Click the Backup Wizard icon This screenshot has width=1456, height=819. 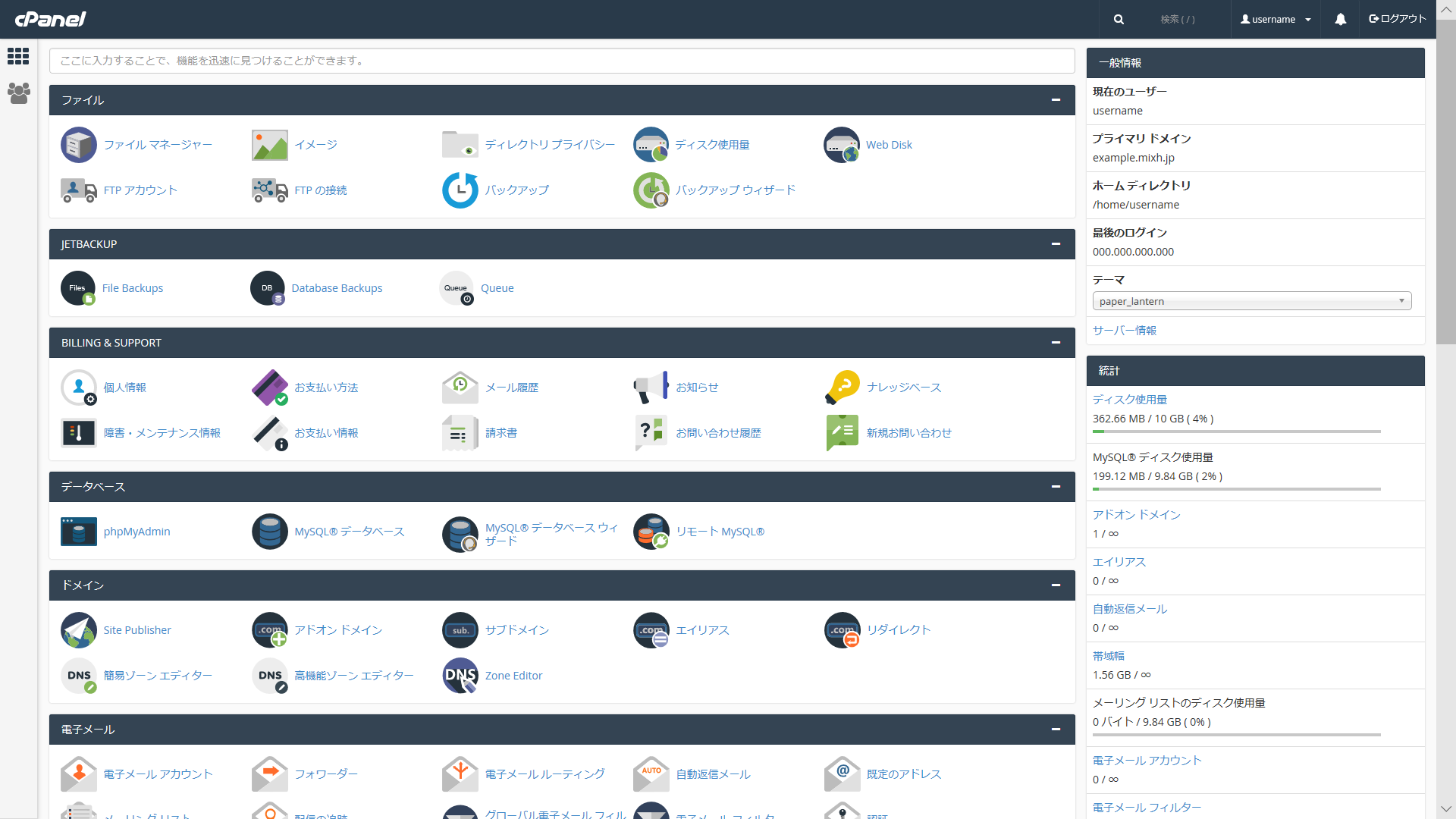tap(651, 190)
